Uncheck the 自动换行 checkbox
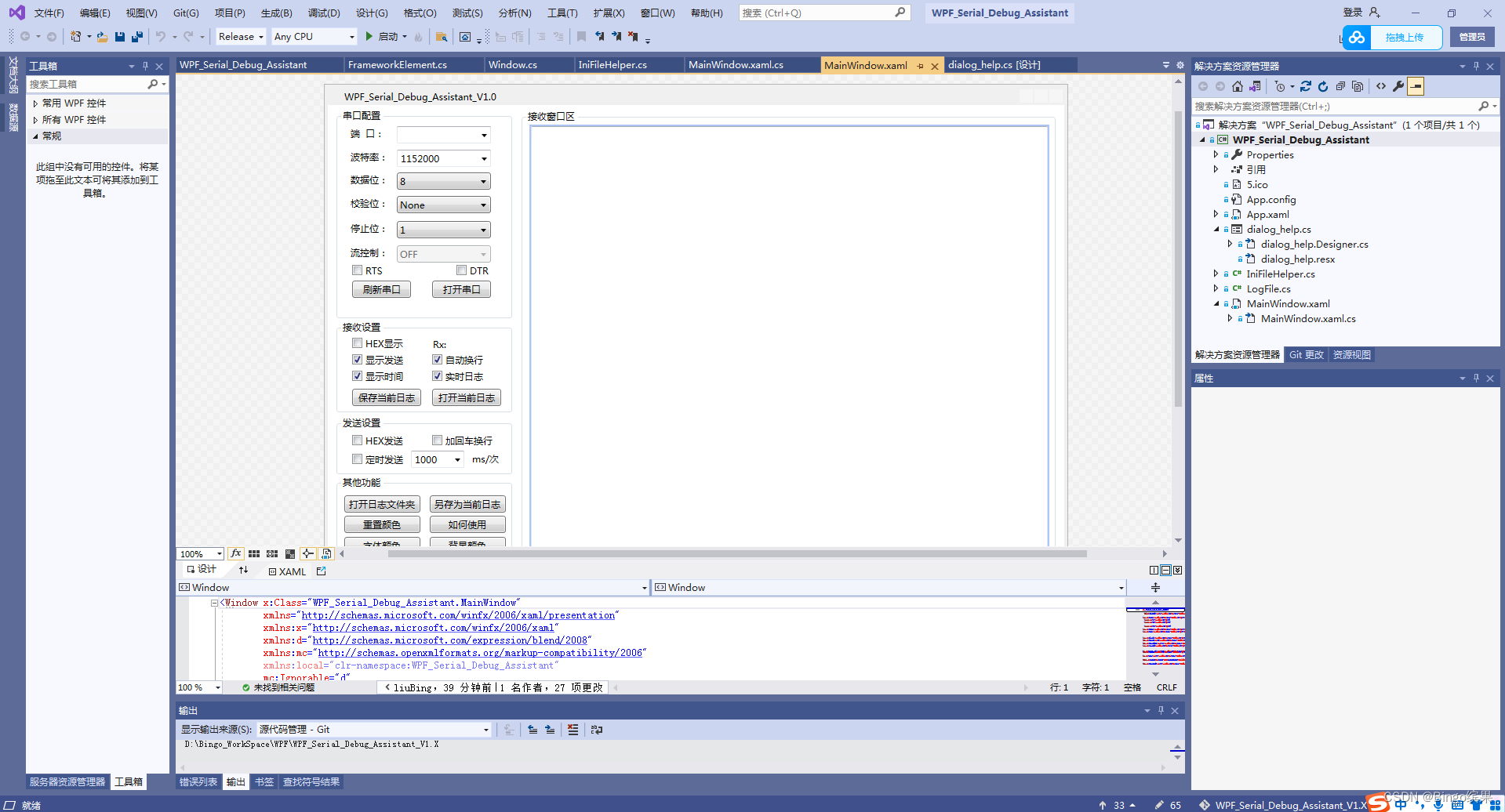The height and width of the screenshot is (812, 1505). 438,359
